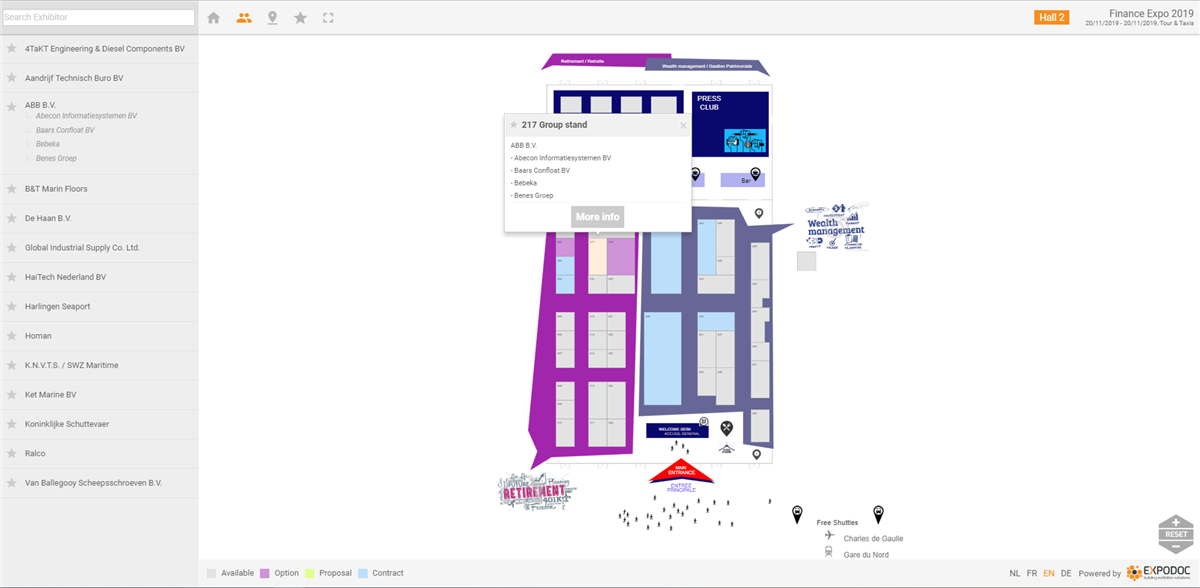Open the 4TaKT Engineering & Diesel Components BV entry
The image size is (1200, 588).
point(104,48)
